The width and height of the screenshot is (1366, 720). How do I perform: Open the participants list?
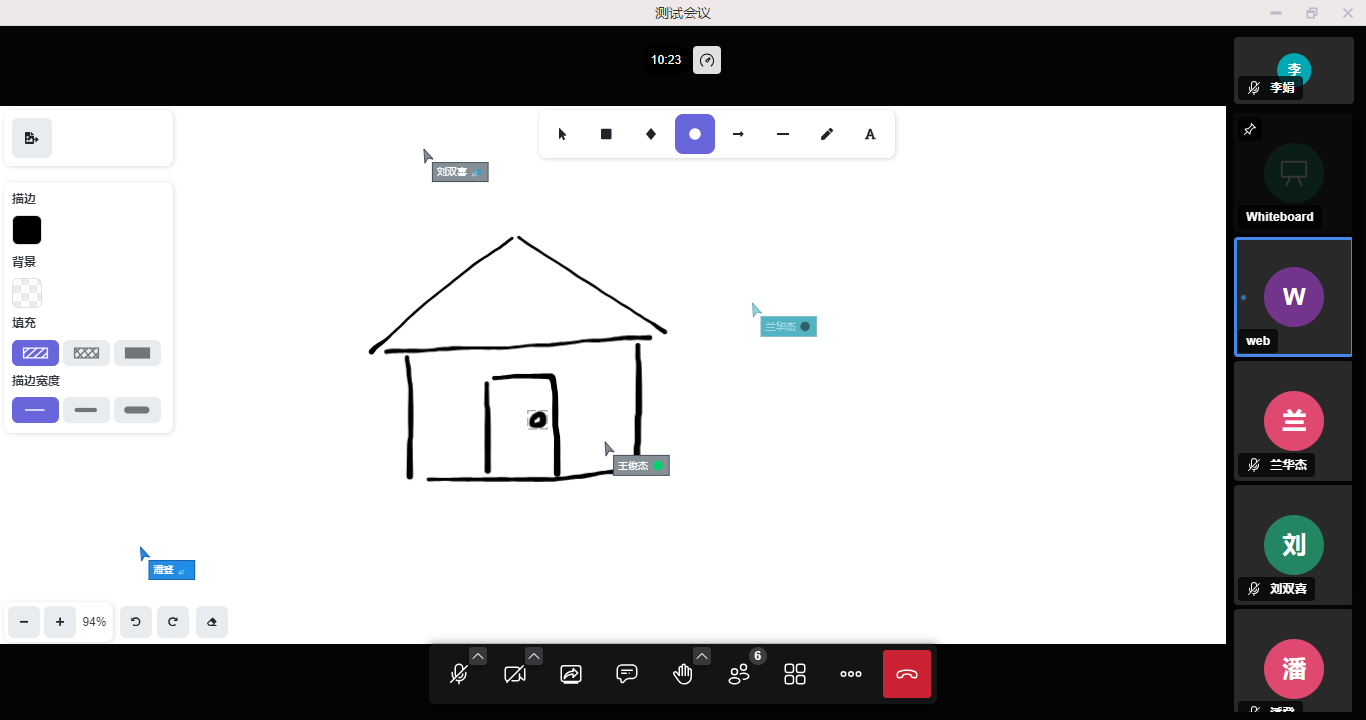(739, 674)
